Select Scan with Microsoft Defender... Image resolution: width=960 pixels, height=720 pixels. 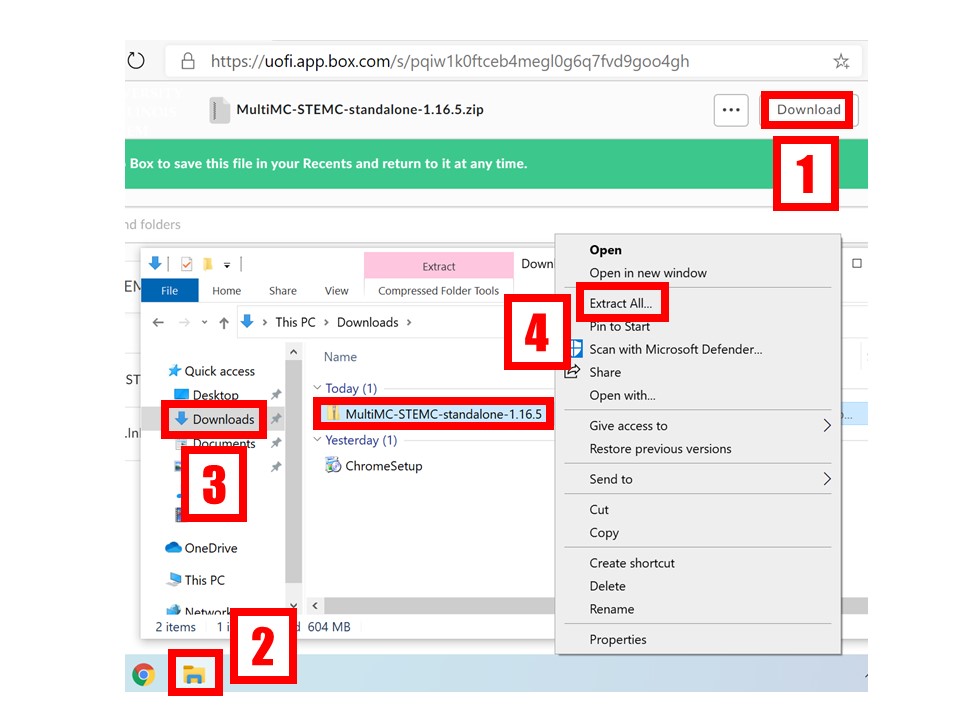pyautogui.click(x=676, y=349)
